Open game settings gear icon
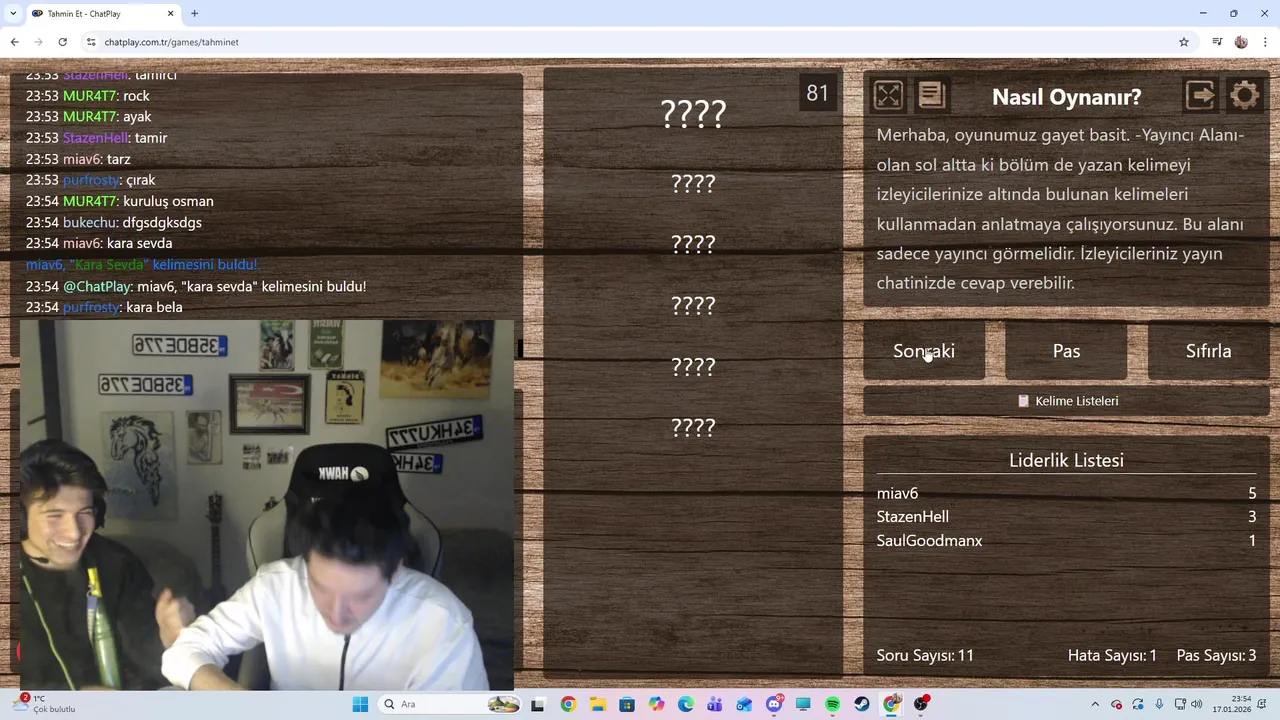The width and height of the screenshot is (1280, 720). 1244,95
